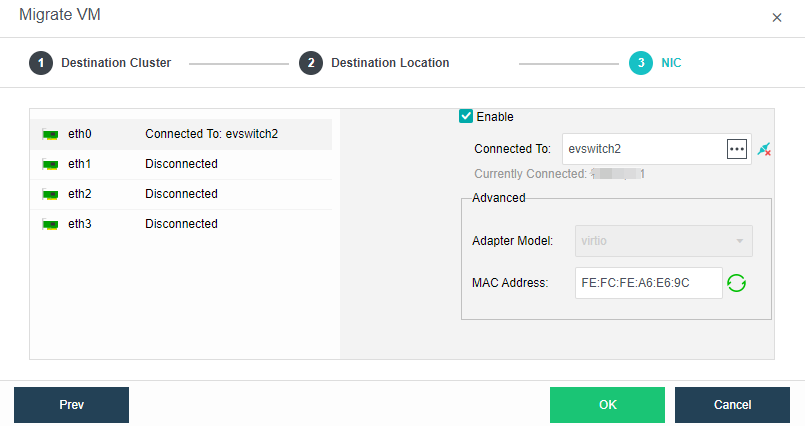Click the Connected To evswitch2 field
The width and height of the screenshot is (805, 426).
[x=642, y=149]
